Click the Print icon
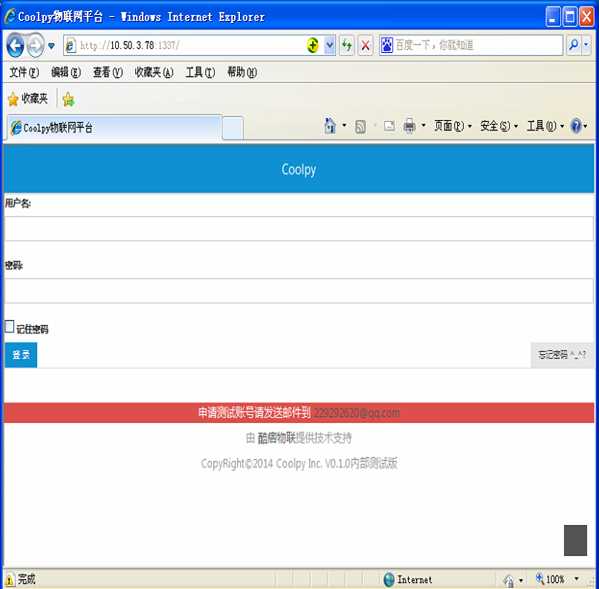This screenshot has width=599, height=589. [x=410, y=126]
